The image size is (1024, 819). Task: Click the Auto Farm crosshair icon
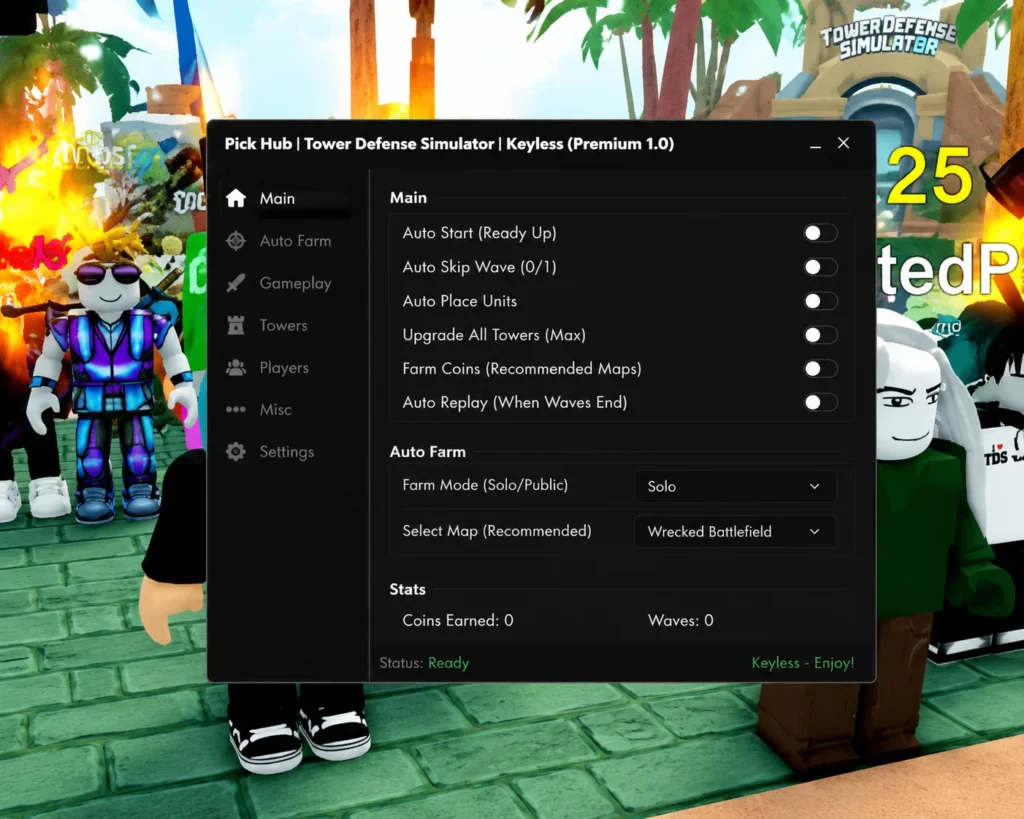point(236,240)
